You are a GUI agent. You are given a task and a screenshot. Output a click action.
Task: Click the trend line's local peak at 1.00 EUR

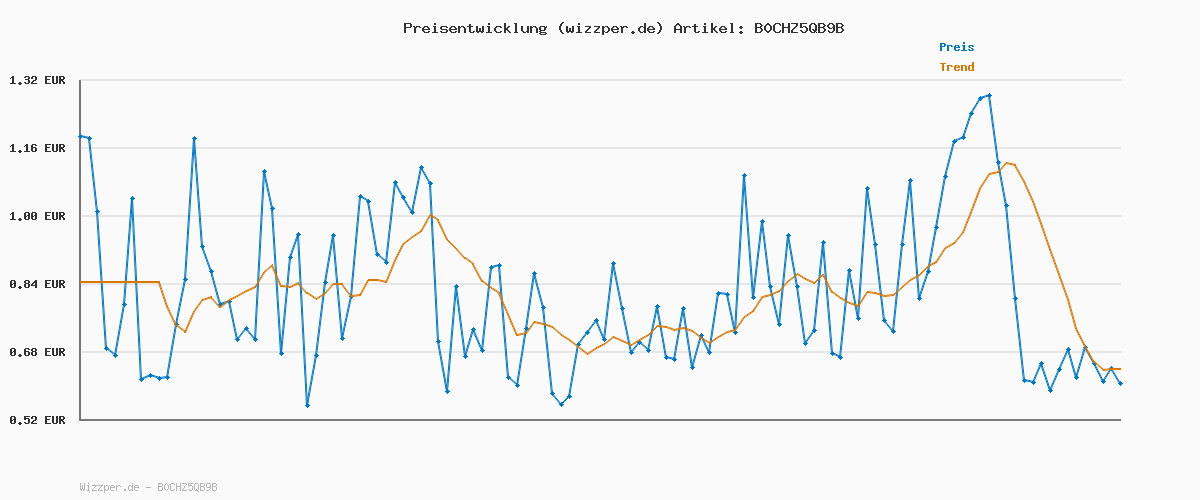coord(431,215)
